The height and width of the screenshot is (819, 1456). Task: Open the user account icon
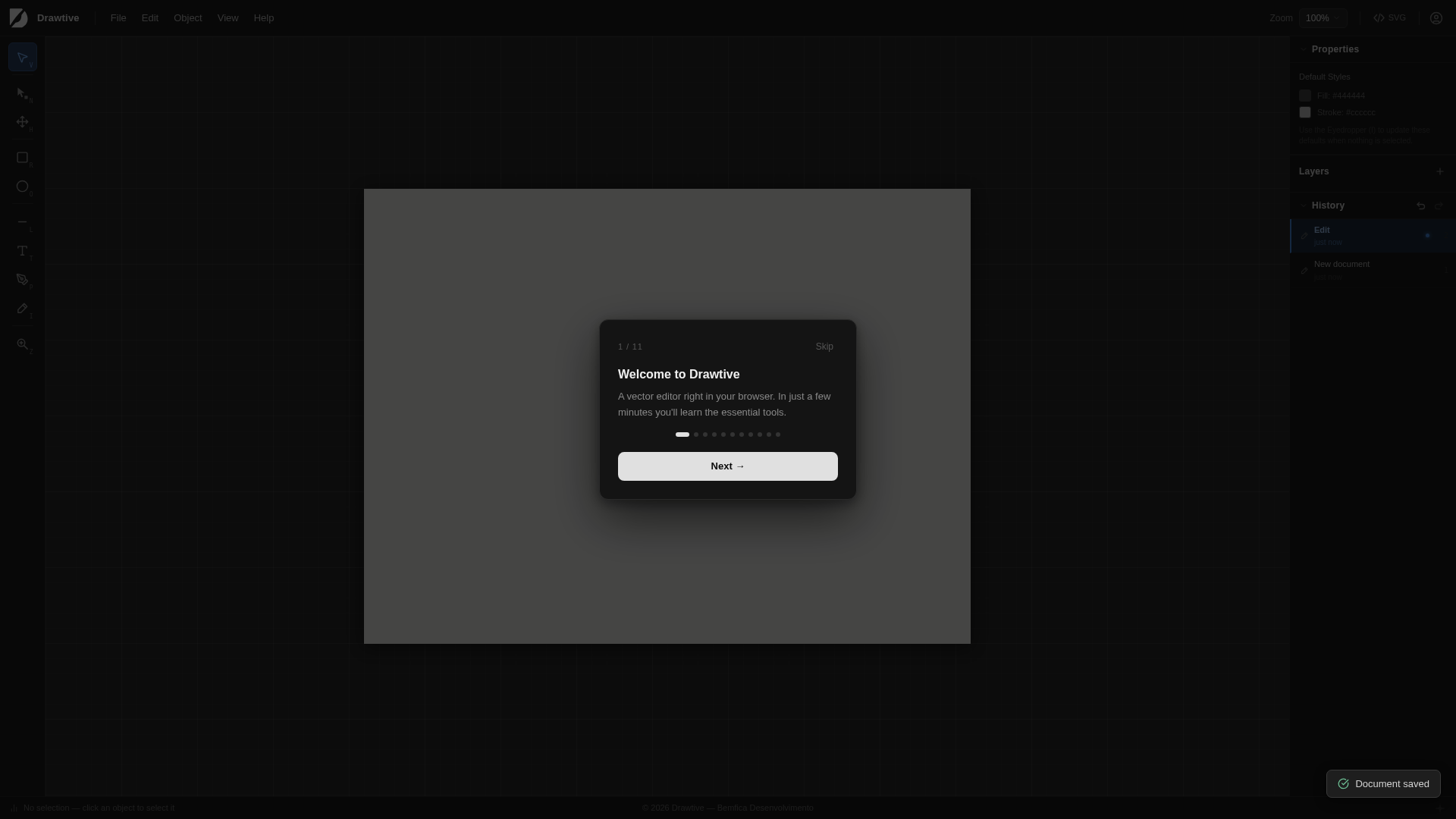[1436, 18]
